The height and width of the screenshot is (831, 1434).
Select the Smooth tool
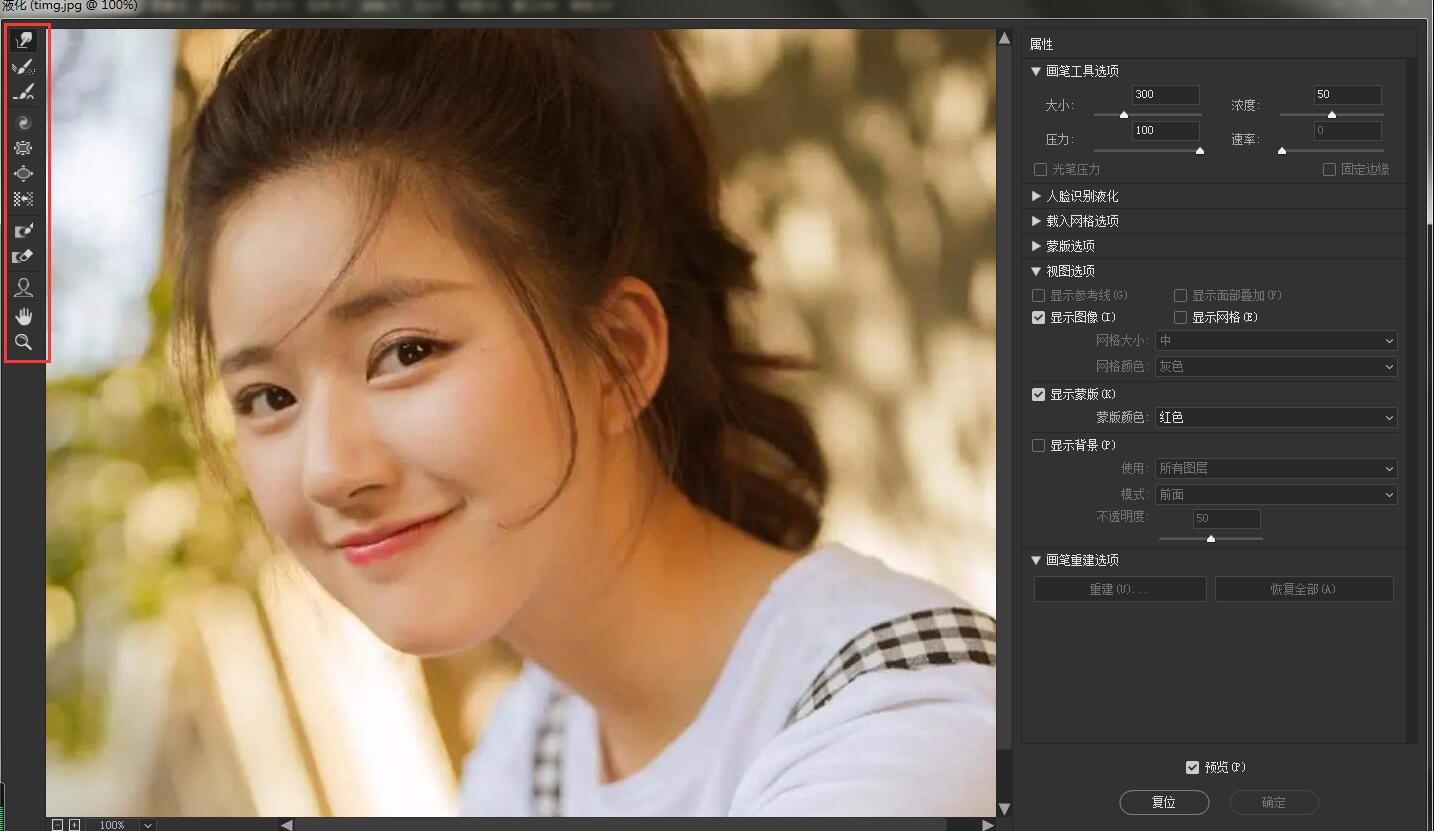click(25, 91)
